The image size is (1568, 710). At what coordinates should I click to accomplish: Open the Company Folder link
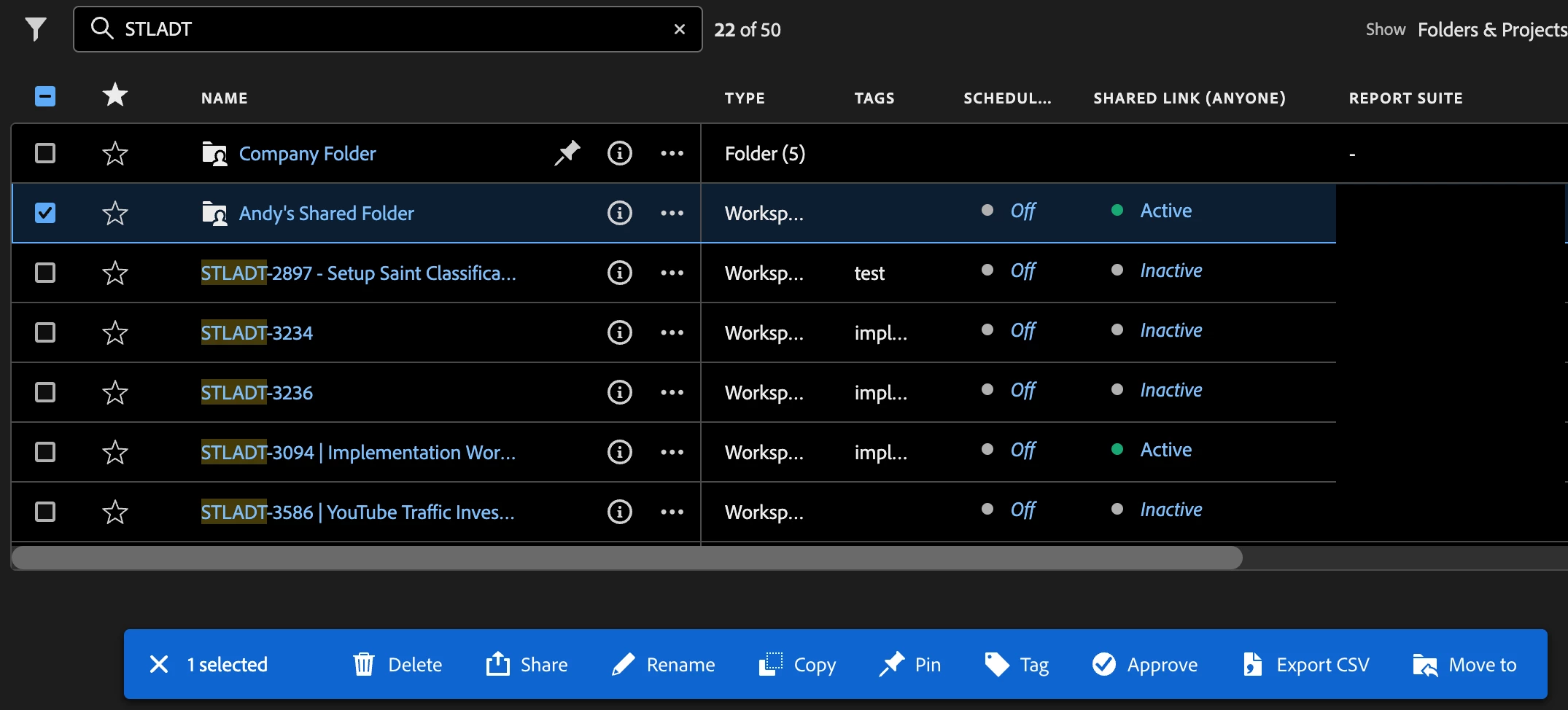click(307, 154)
